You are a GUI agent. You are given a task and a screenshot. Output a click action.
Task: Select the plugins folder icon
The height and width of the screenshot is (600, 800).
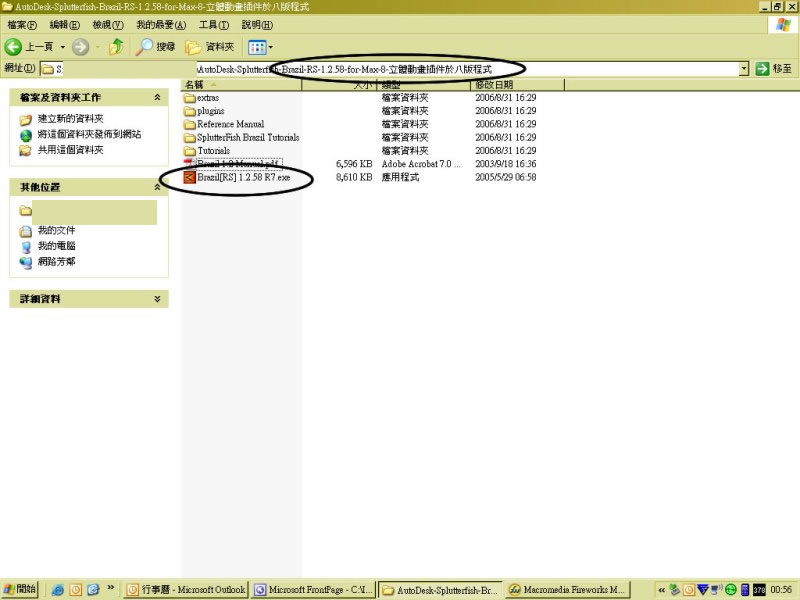point(190,111)
